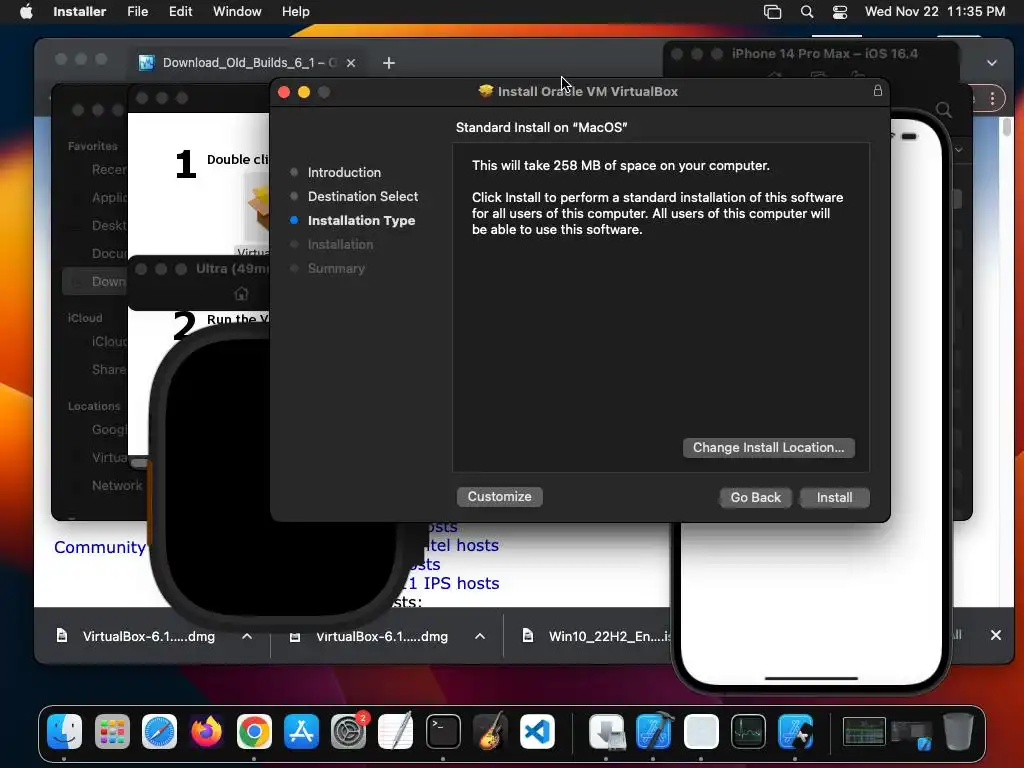Open Chrome's three-dot menu
The image size is (1024, 768).
click(x=992, y=99)
